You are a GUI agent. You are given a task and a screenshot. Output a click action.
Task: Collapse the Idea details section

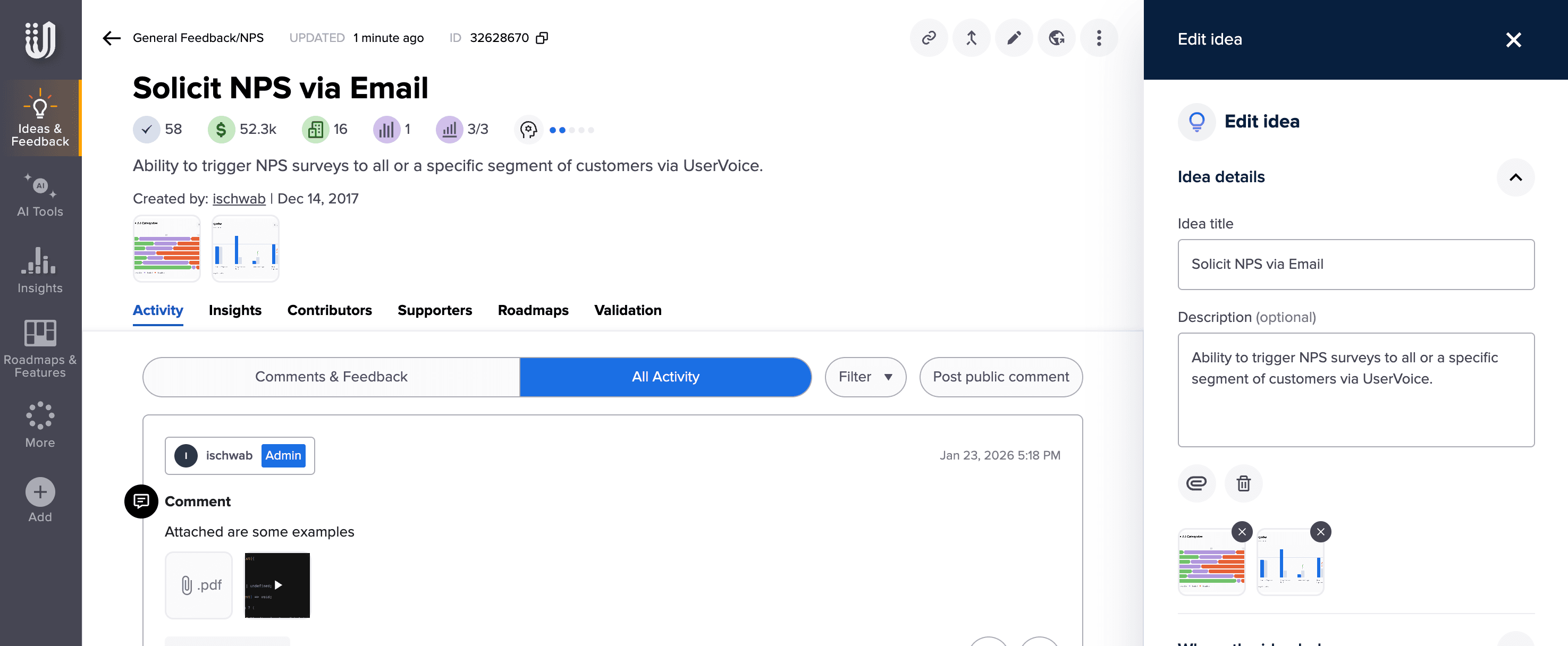[x=1516, y=177]
